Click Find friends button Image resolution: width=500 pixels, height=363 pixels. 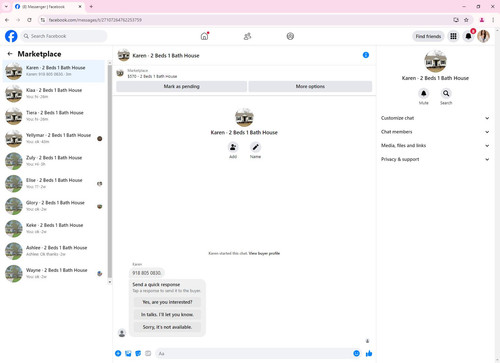428,36
